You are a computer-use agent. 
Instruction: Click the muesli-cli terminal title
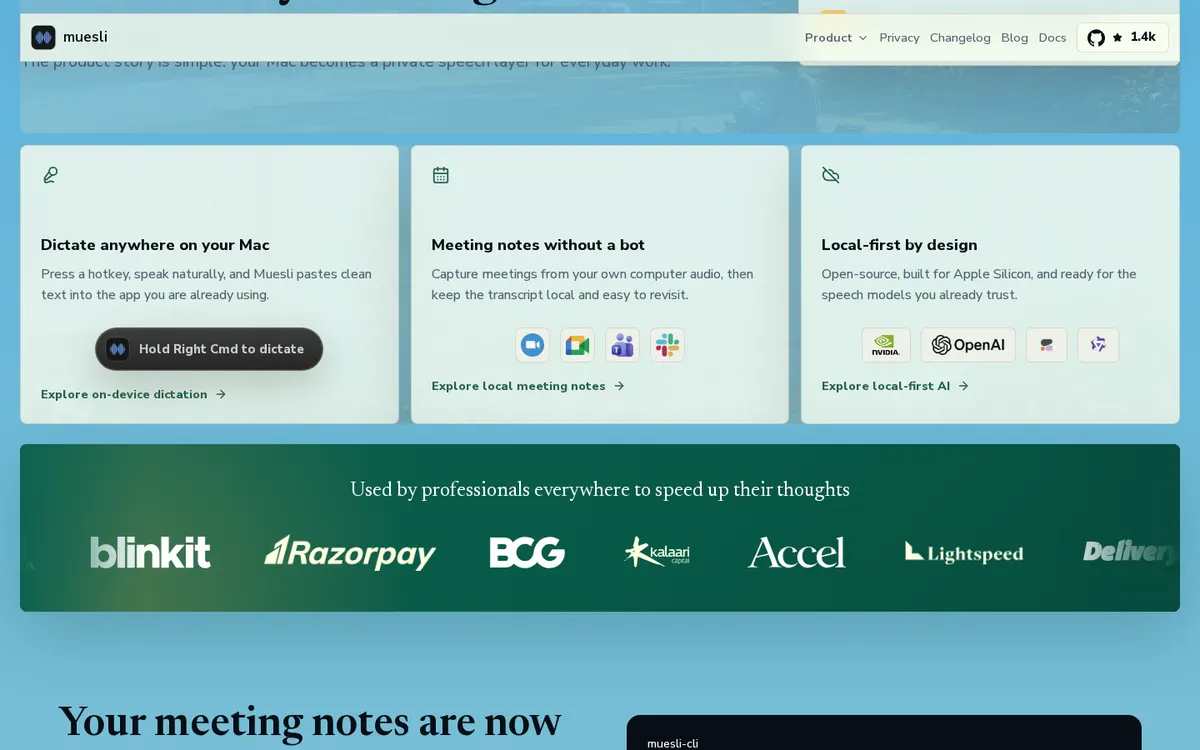(x=672, y=743)
